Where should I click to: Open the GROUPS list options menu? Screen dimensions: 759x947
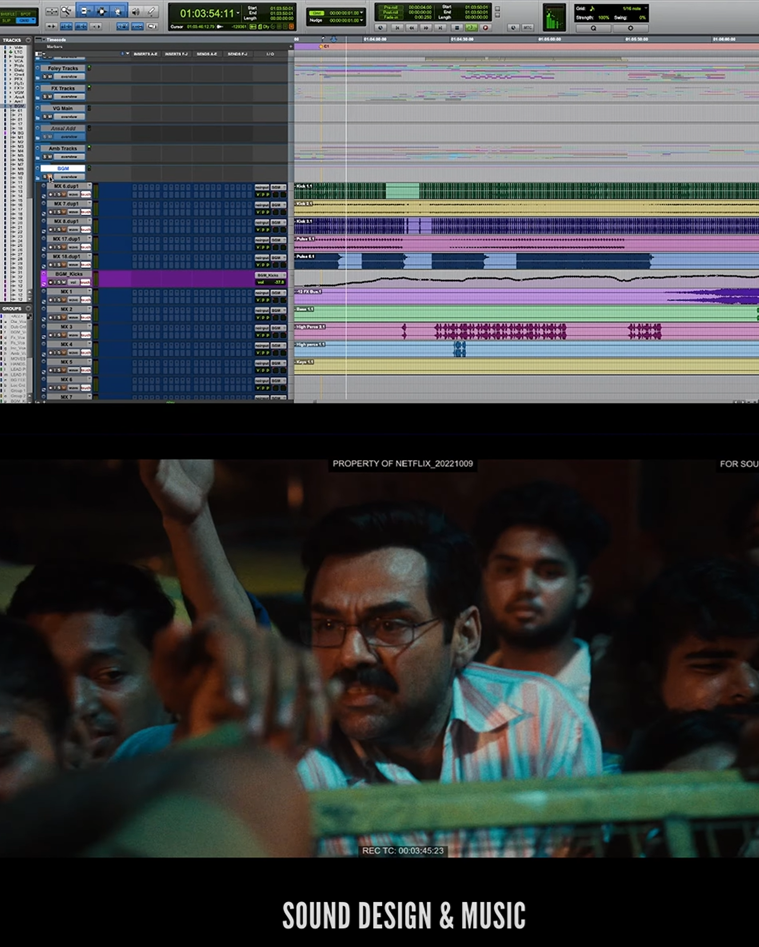point(28,308)
